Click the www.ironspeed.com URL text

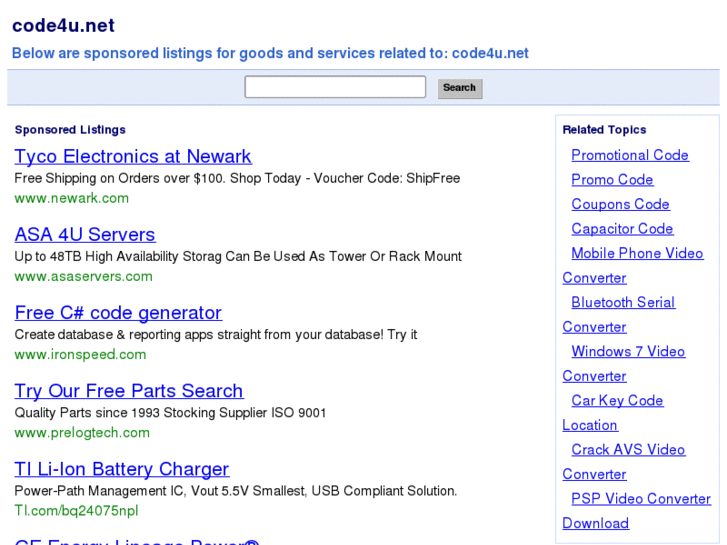click(x=80, y=354)
